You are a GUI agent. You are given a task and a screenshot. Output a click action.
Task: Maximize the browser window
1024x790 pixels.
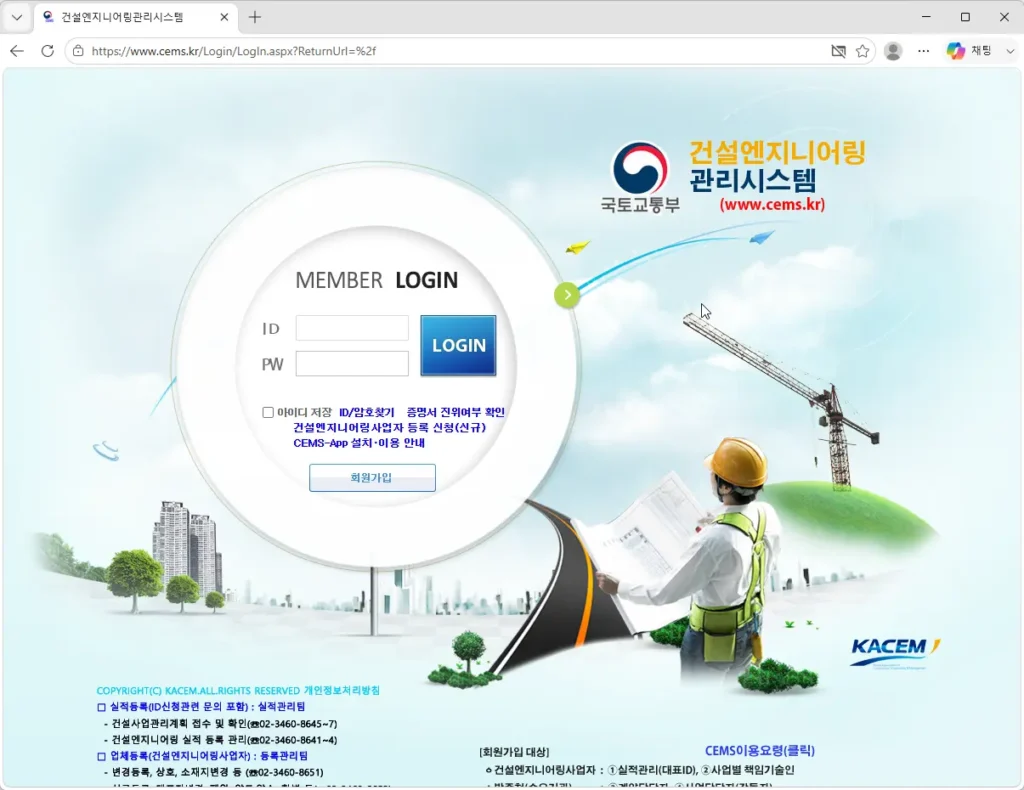(x=965, y=17)
